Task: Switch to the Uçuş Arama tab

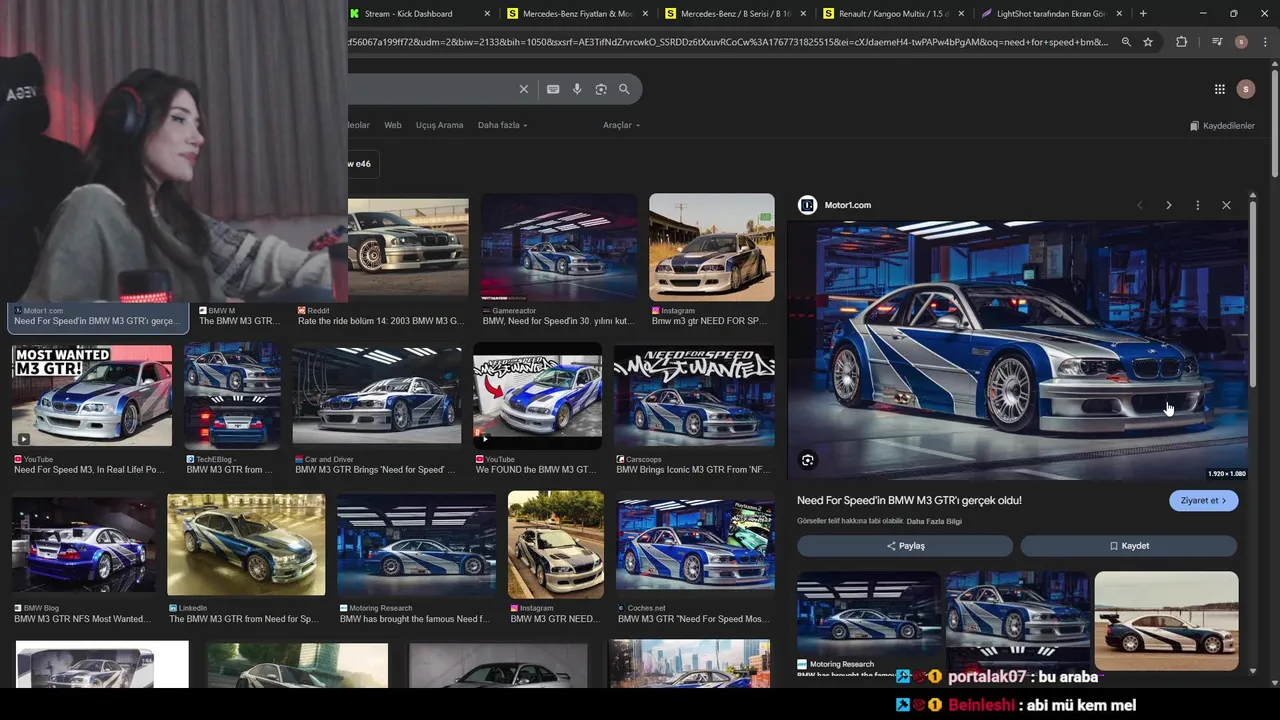Action: pos(439,125)
